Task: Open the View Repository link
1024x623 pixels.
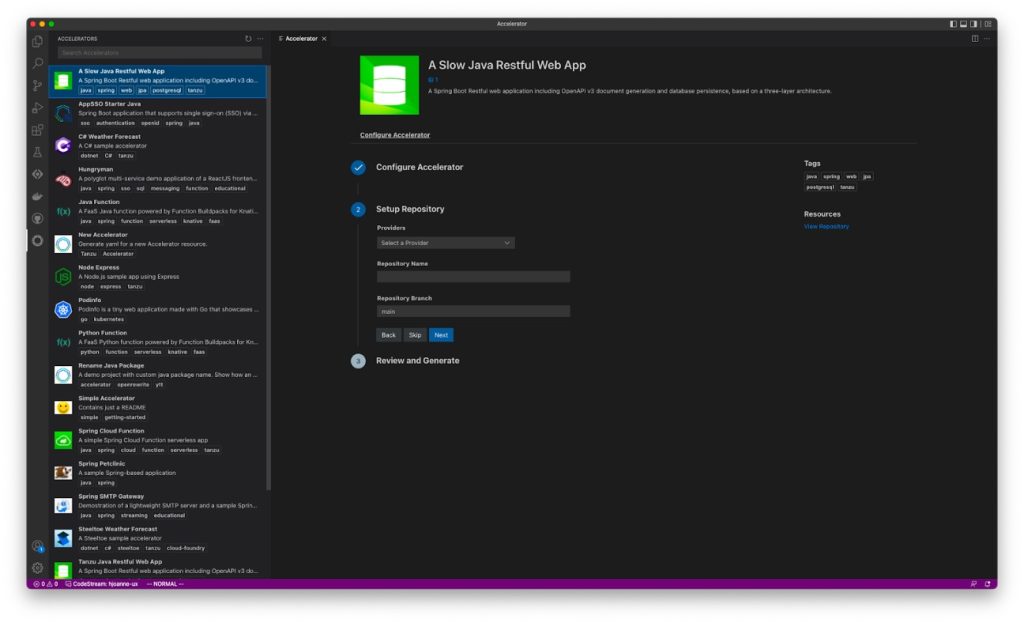Action: point(826,227)
